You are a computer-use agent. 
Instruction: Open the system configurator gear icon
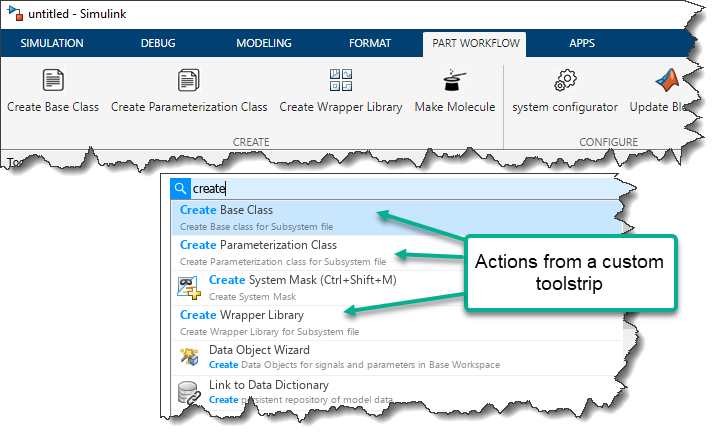tap(566, 80)
